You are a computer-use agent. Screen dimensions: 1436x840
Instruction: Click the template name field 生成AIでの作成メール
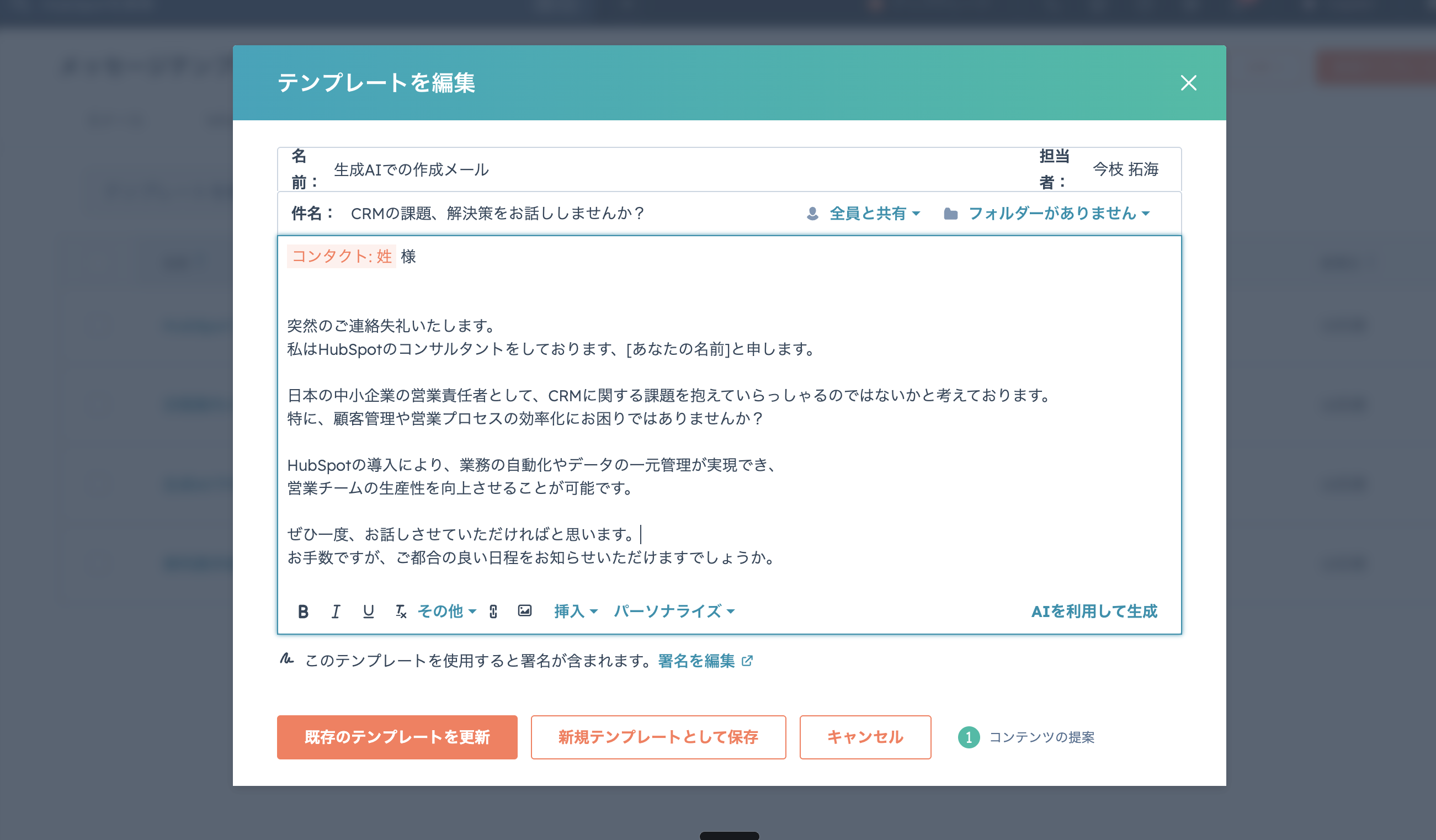tap(411, 170)
